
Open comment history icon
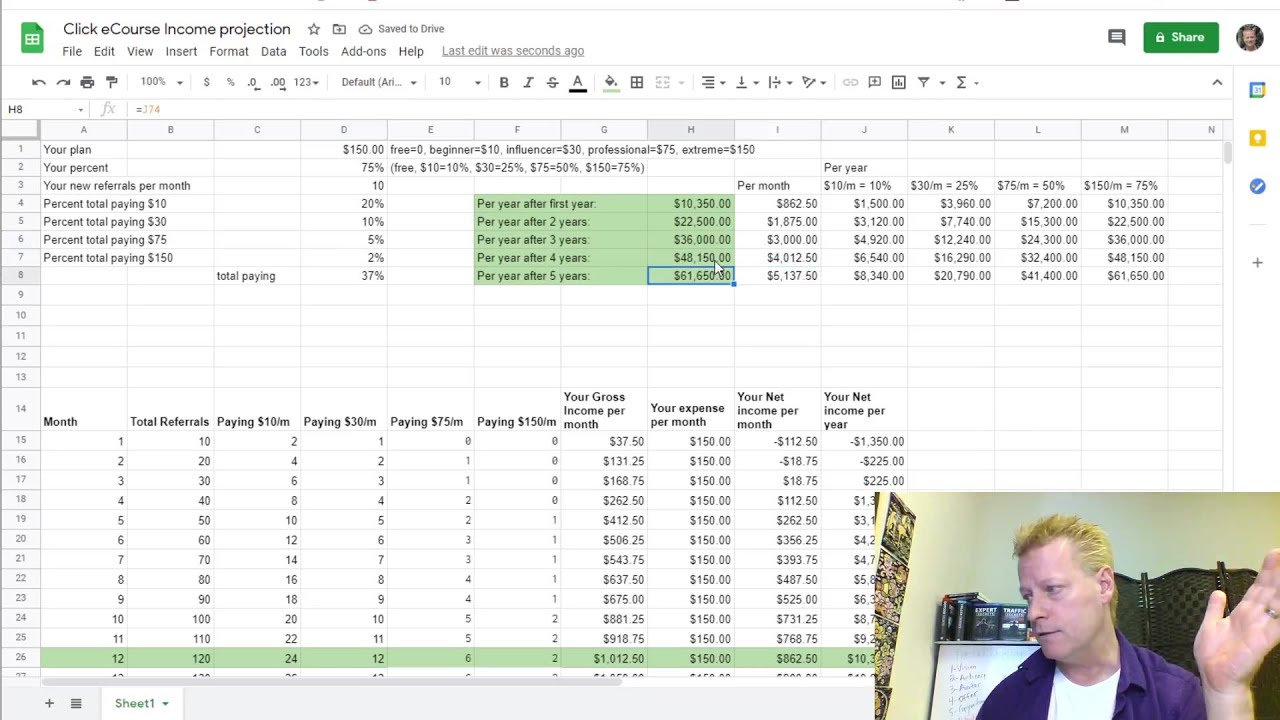pos(1117,37)
